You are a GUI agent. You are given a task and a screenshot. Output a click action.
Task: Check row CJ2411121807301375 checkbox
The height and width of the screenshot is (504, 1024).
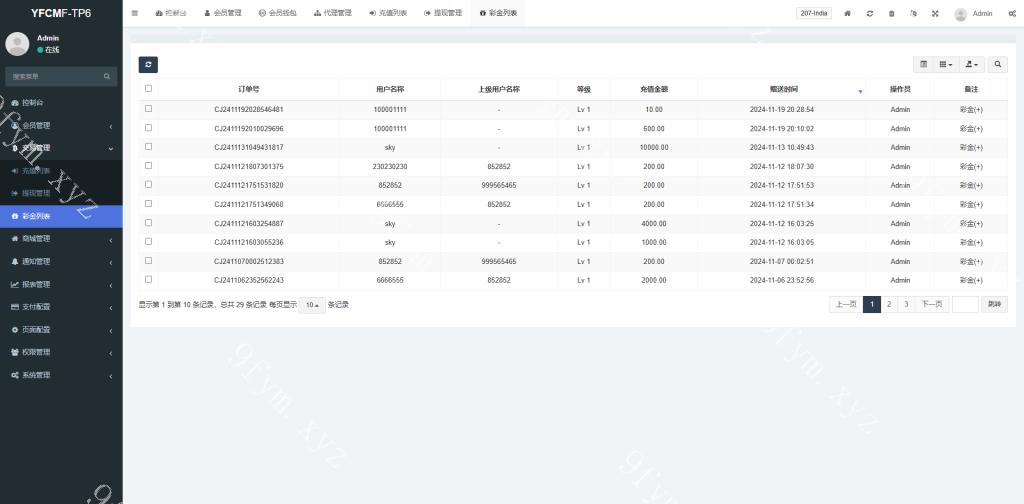pos(148,165)
